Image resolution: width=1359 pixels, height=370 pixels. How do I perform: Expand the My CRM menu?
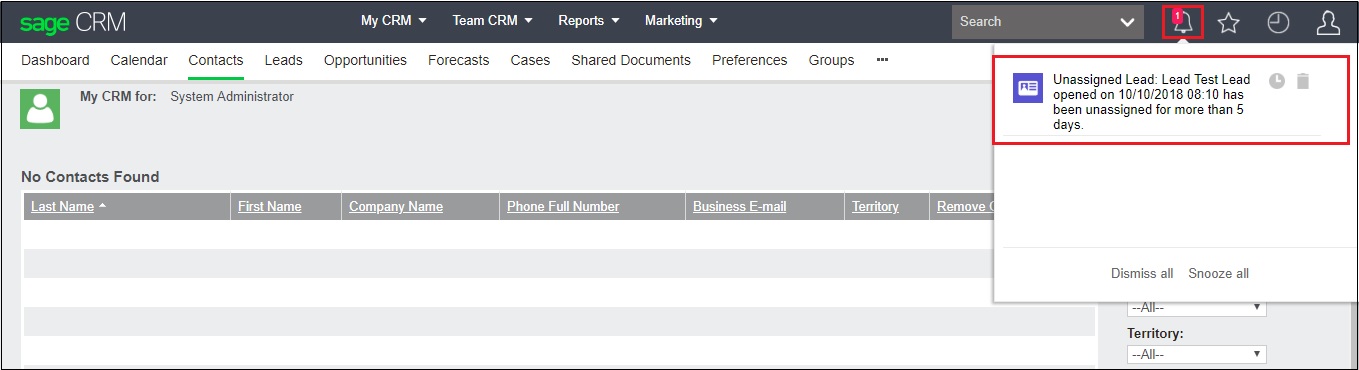pyautogui.click(x=394, y=21)
